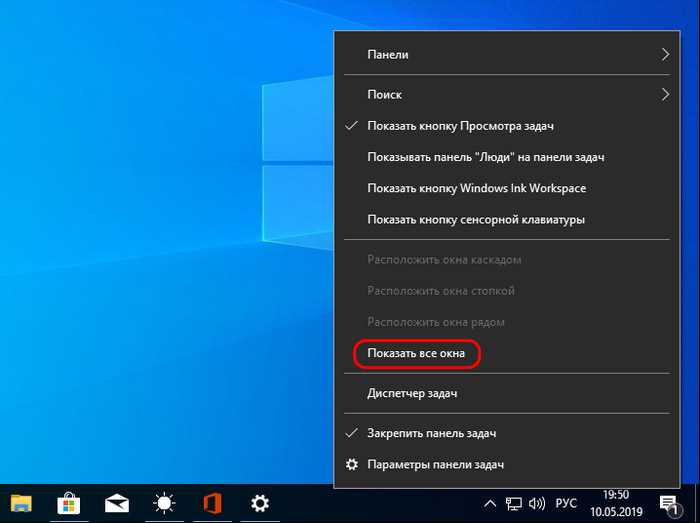
Task: Show hidden tray icons arrow
Action: [x=490, y=504]
